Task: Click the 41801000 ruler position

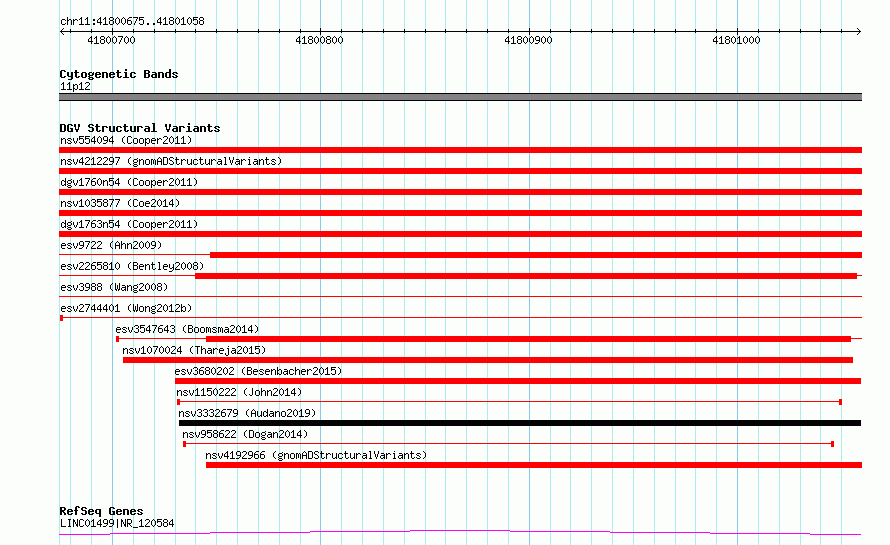Action: [736, 40]
